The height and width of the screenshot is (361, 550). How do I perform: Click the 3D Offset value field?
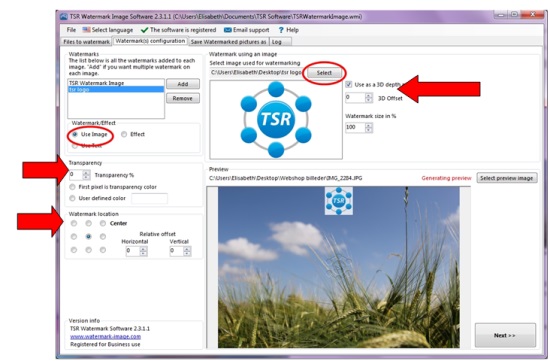355,98
